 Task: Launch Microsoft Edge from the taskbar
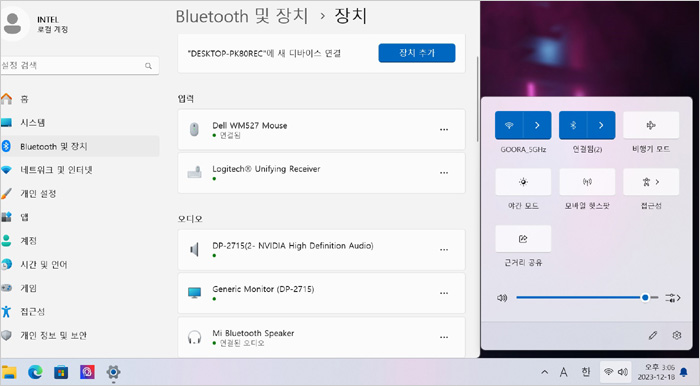pos(35,372)
